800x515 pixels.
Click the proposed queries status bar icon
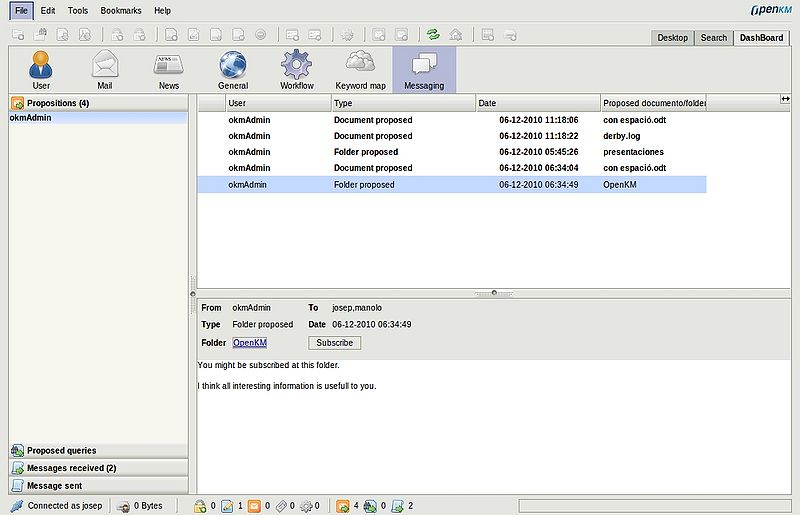(x=370, y=506)
